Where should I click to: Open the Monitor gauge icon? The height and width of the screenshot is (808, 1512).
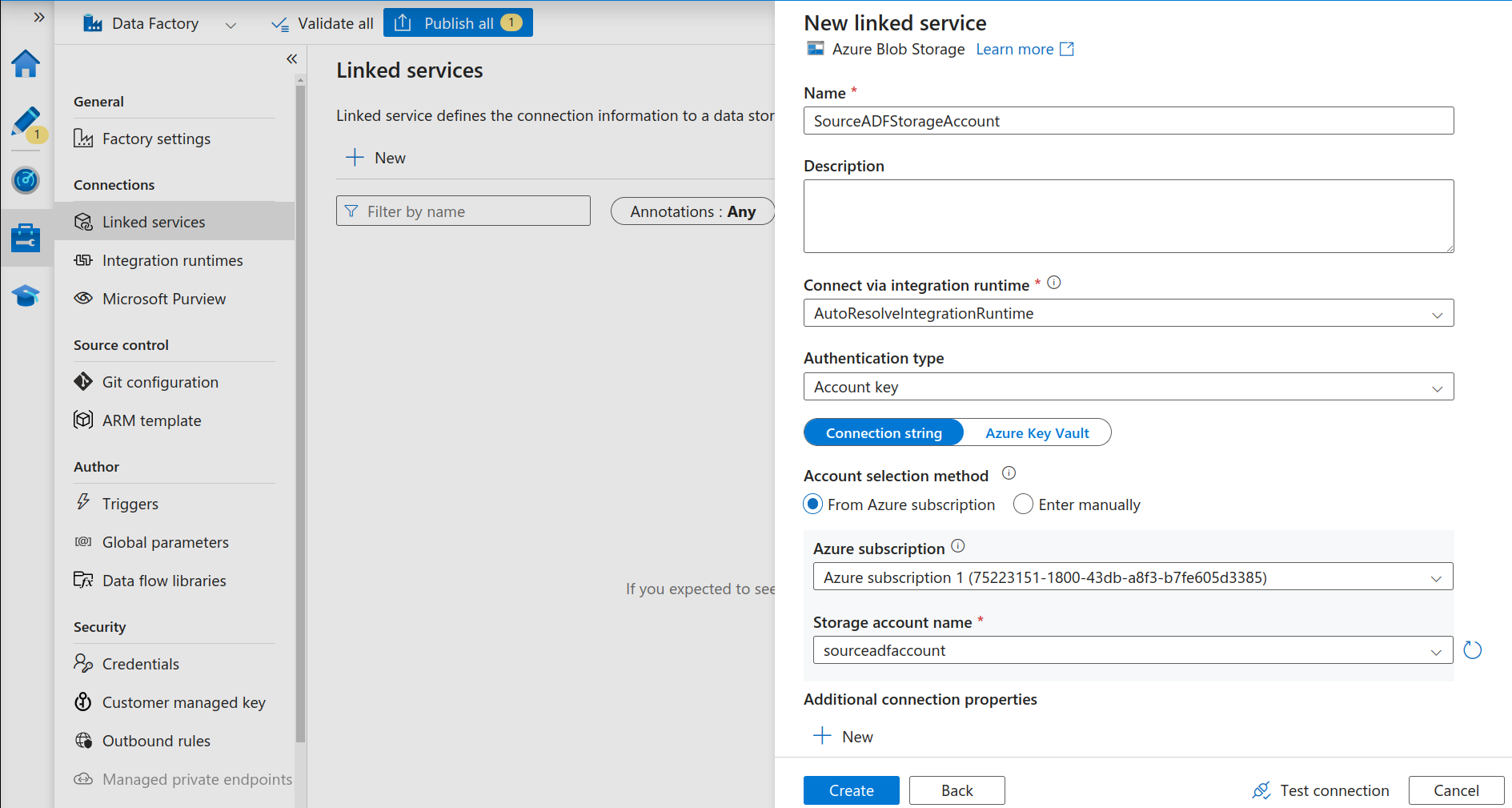coord(26,180)
